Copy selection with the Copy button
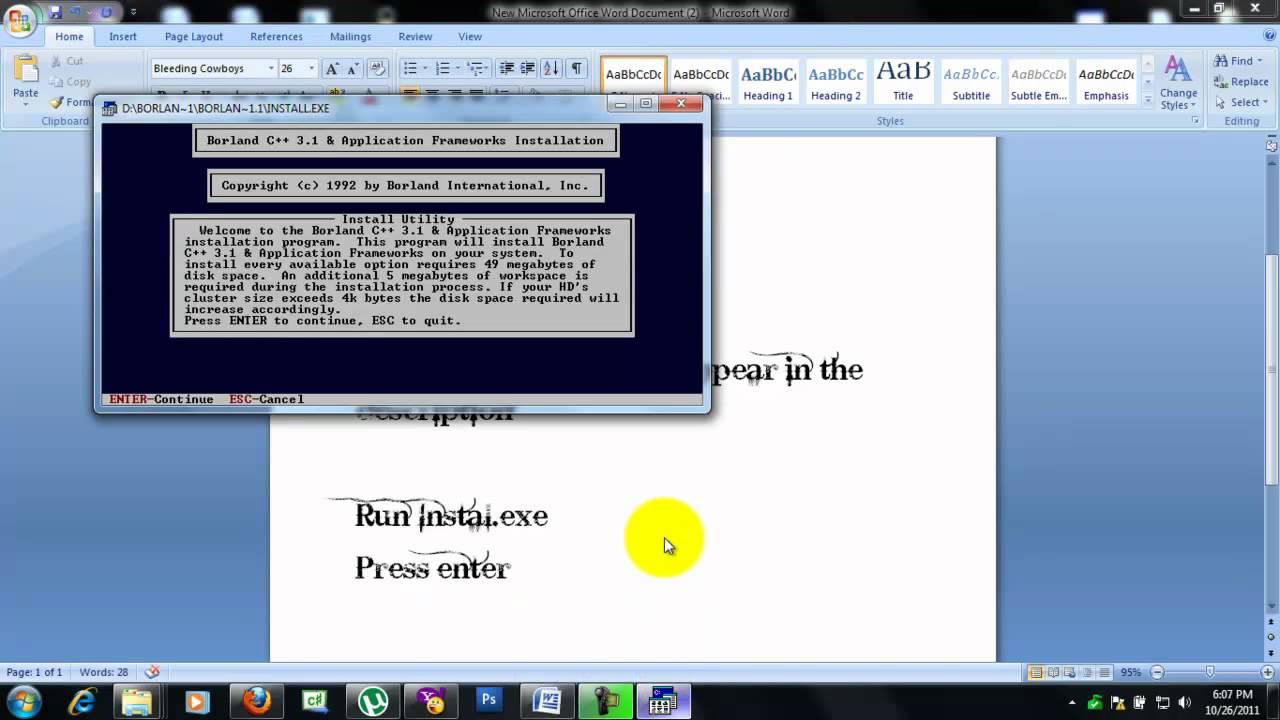The width and height of the screenshot is (1280, 720). [70, 82]
